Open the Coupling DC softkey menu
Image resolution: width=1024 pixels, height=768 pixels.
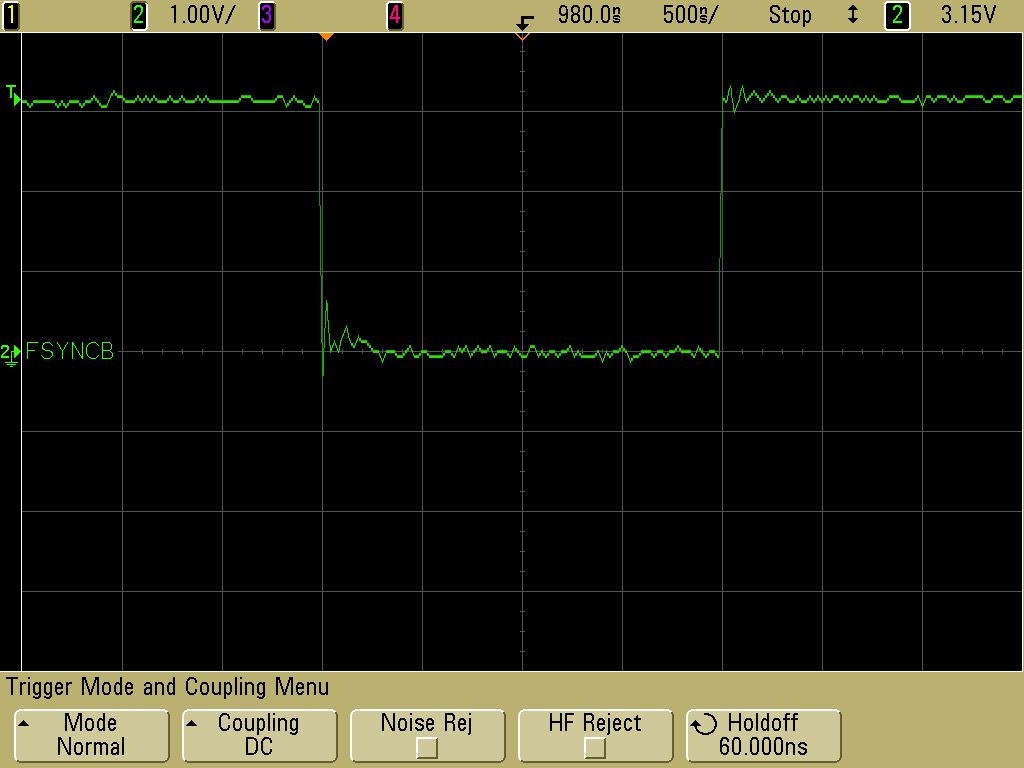tap(259, 735)
